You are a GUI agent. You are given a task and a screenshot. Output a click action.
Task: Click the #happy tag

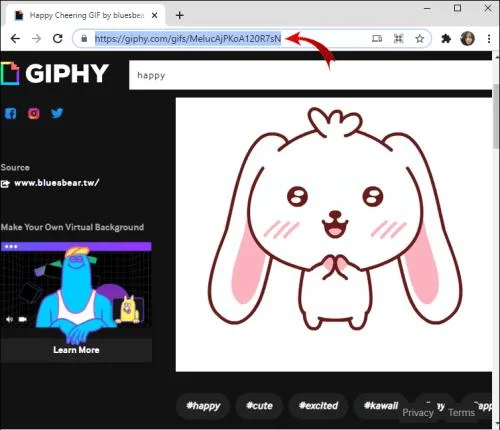(203, 406)
